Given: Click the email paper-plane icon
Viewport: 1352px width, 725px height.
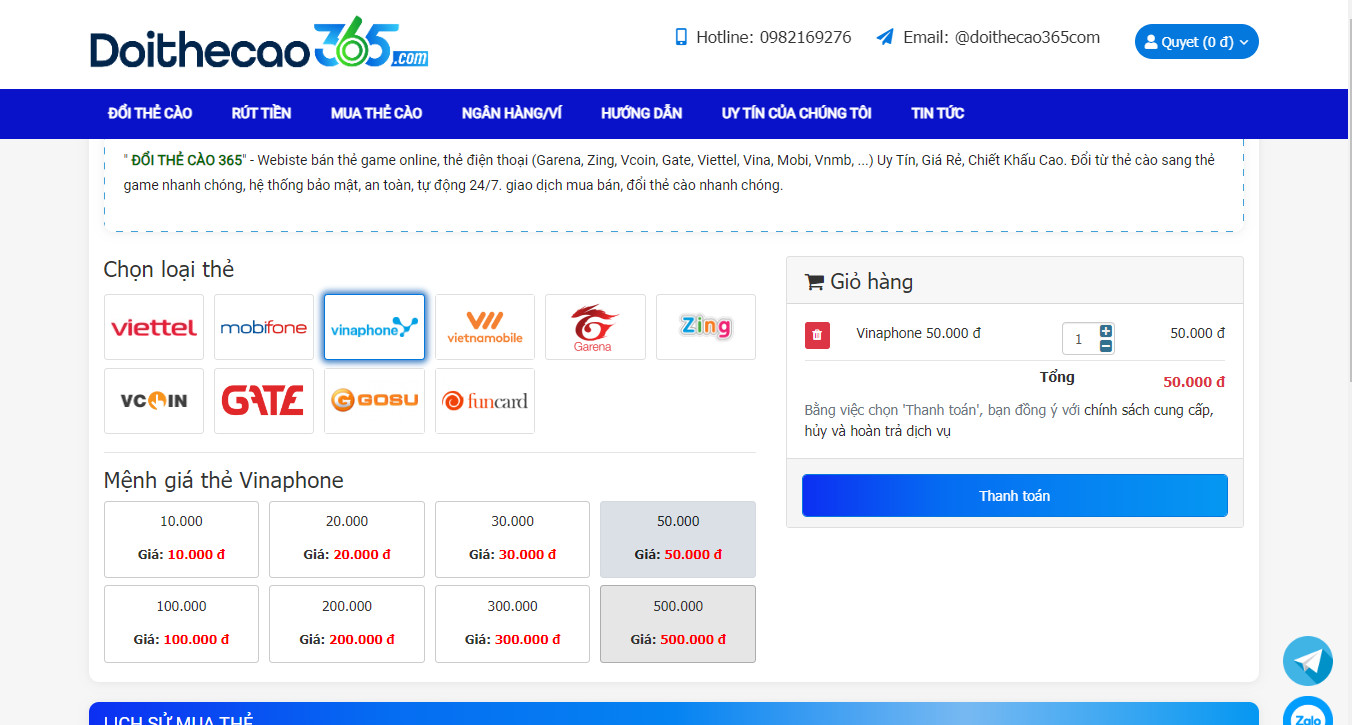Looking at the screenshot, I should tap(885, 37).
